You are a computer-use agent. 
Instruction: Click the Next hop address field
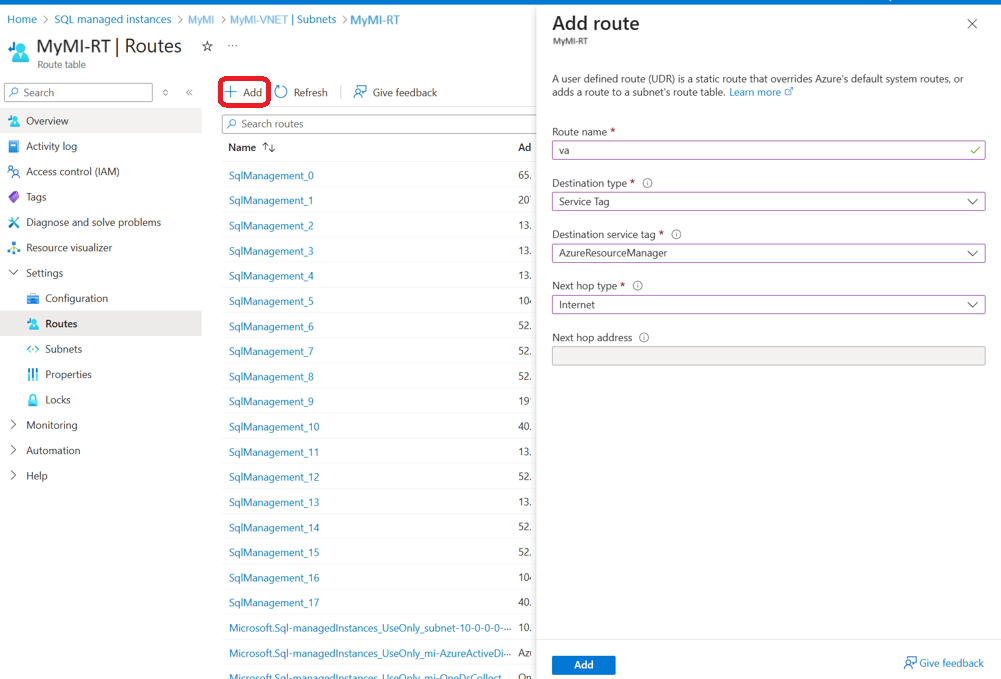768,355
